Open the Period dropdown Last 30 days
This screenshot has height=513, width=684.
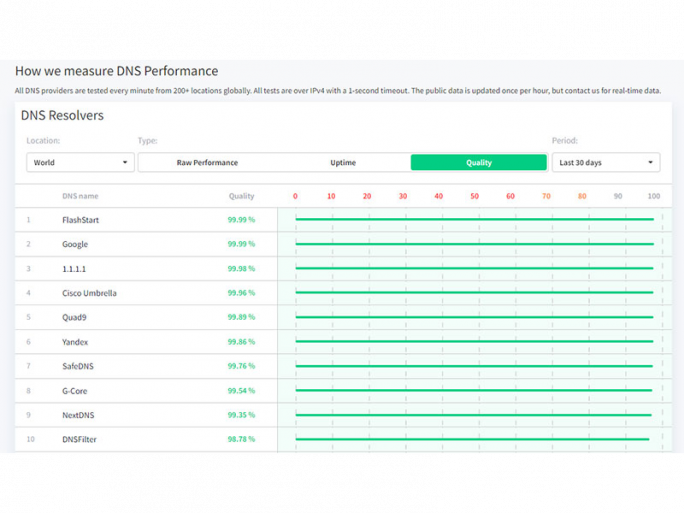pyautogui.click(x=606, y=162)
